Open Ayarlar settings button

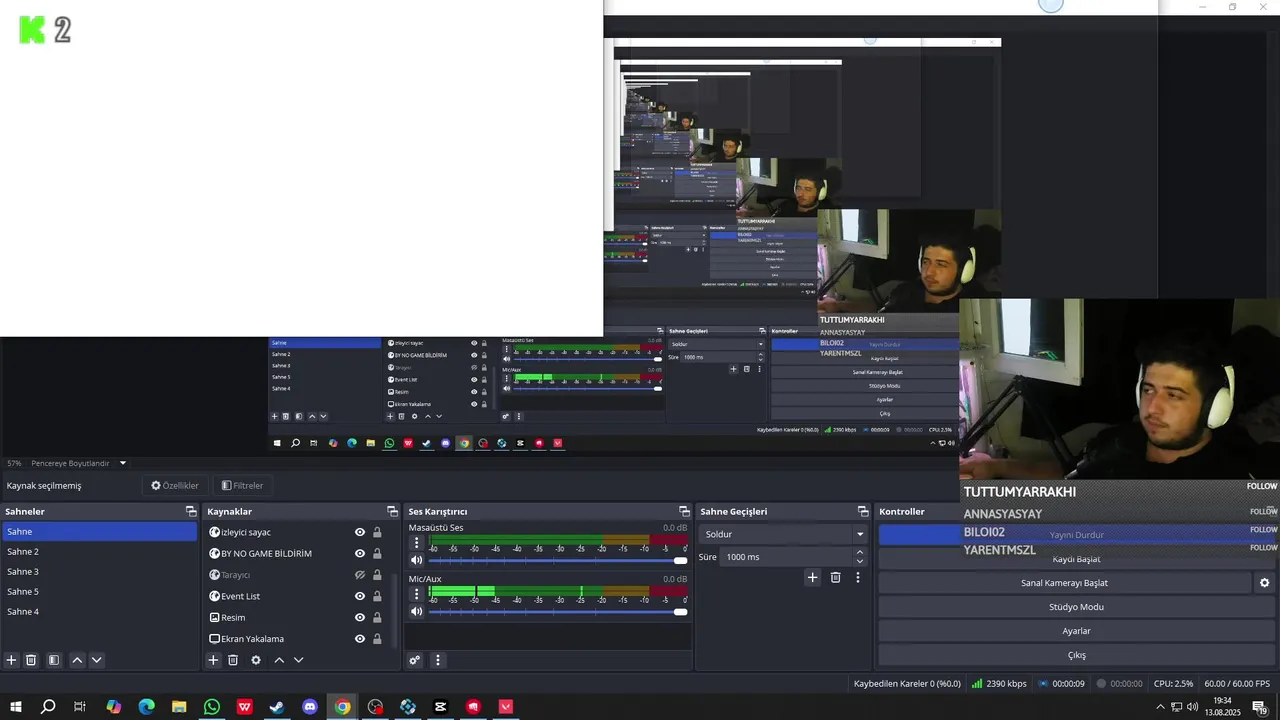tap(1076, 631)
